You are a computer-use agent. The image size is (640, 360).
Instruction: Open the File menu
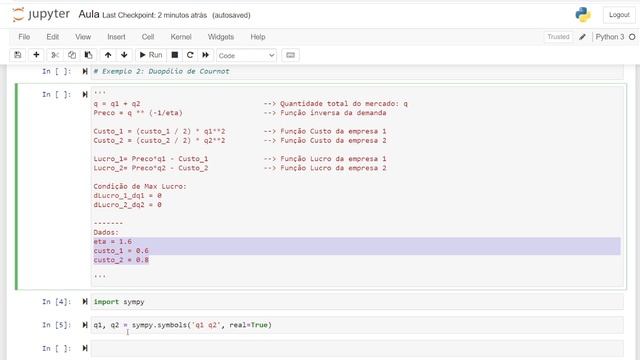[x=24, y=37]
